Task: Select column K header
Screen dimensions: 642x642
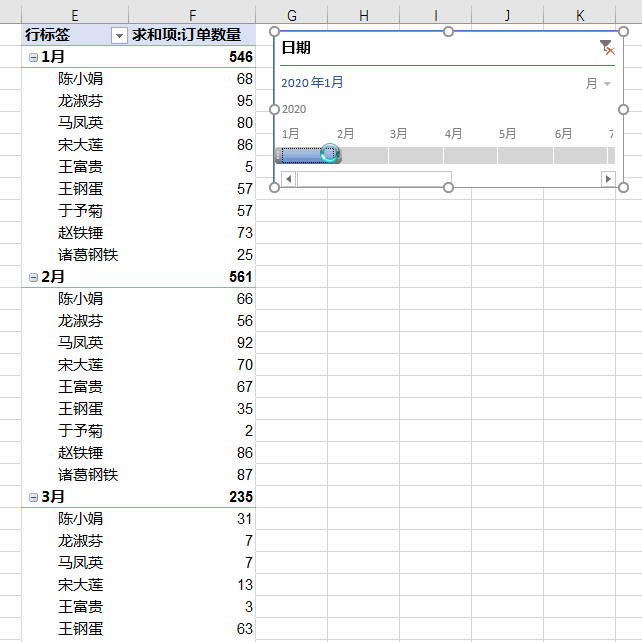Action: 580,15
